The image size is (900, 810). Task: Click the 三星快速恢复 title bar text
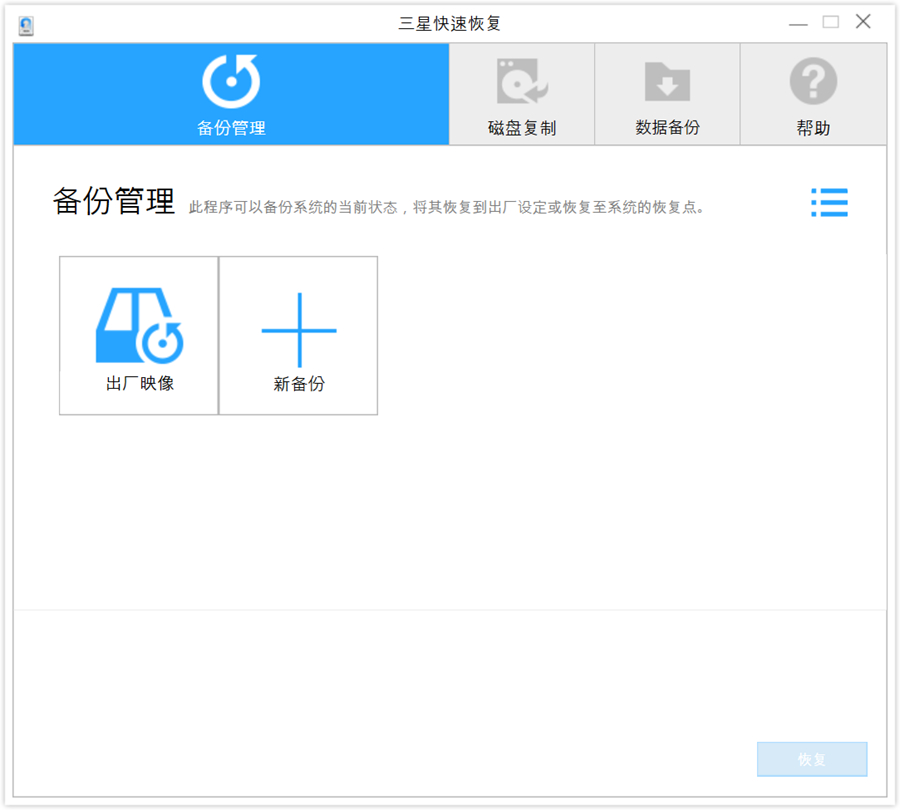point(449,21)
